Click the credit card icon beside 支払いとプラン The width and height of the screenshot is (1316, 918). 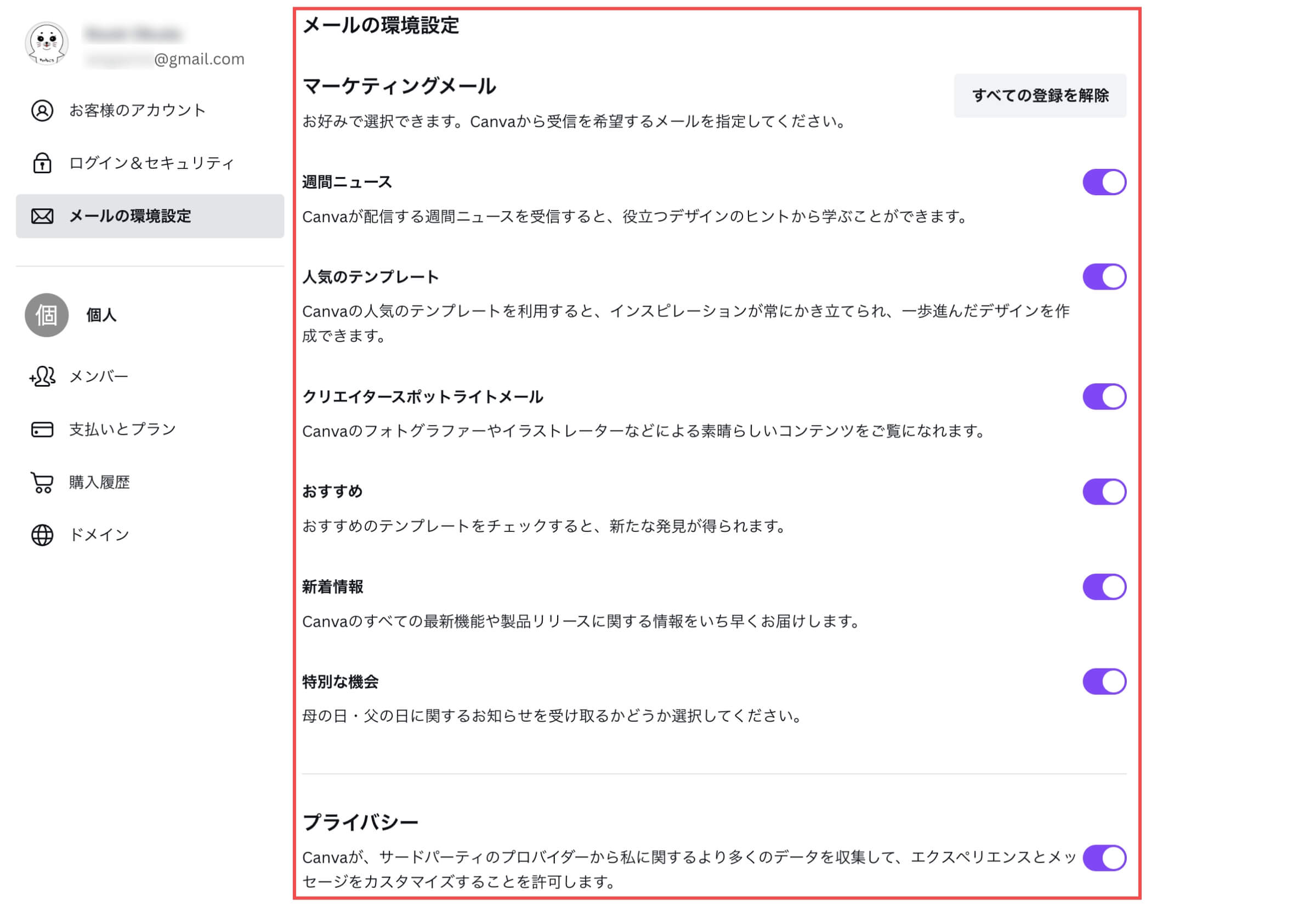tap(42, 430)
